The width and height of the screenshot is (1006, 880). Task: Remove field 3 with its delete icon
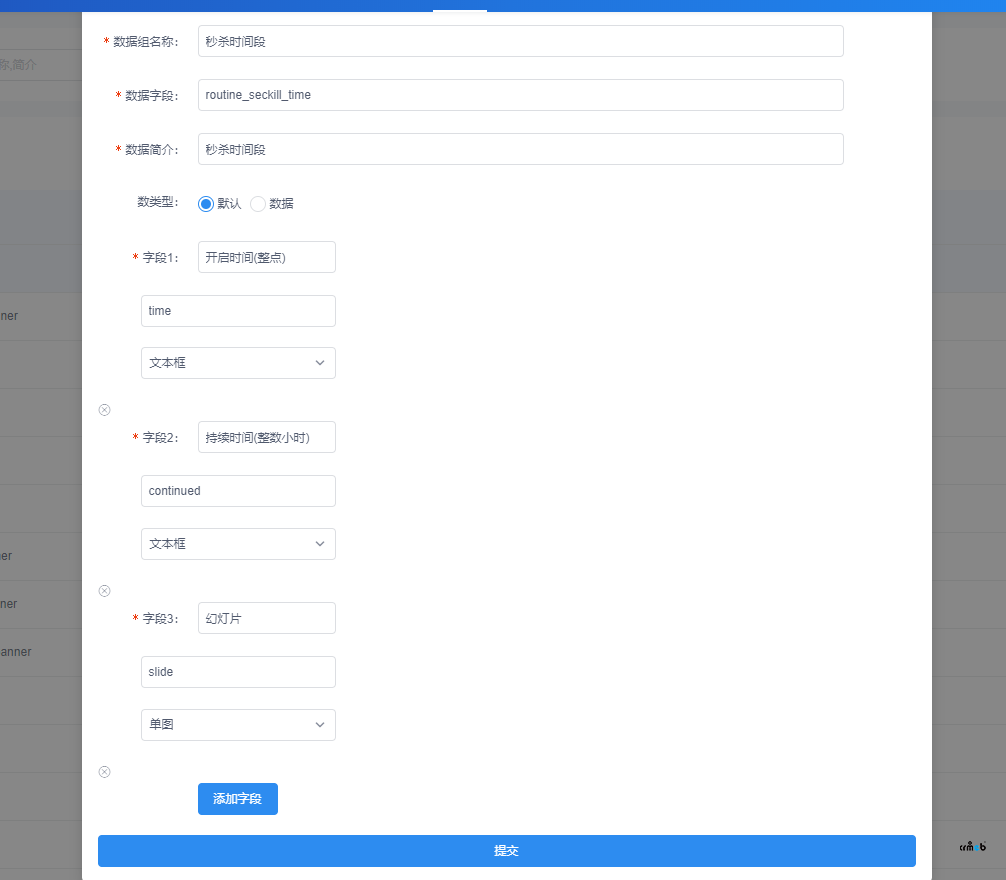(x=105, y=772)
